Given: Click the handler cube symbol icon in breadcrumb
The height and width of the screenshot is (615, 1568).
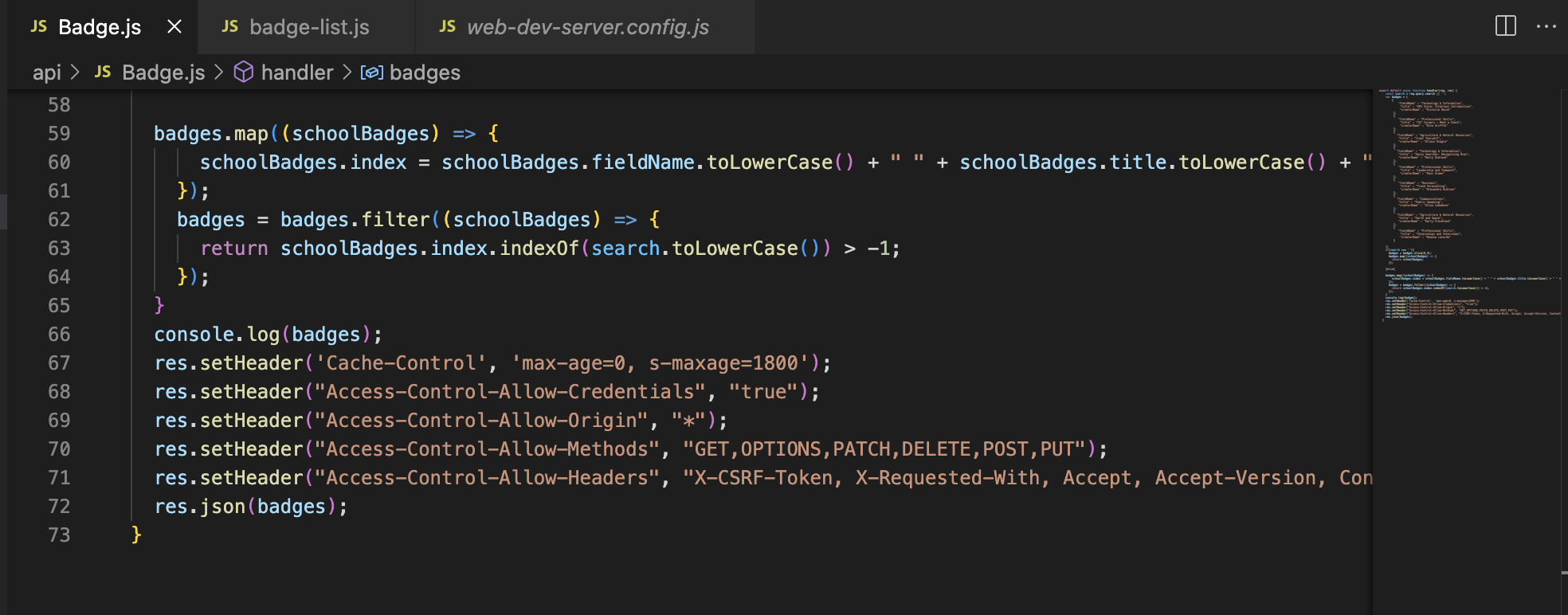Looking at the screenshot, I should [x=244, y=72].
